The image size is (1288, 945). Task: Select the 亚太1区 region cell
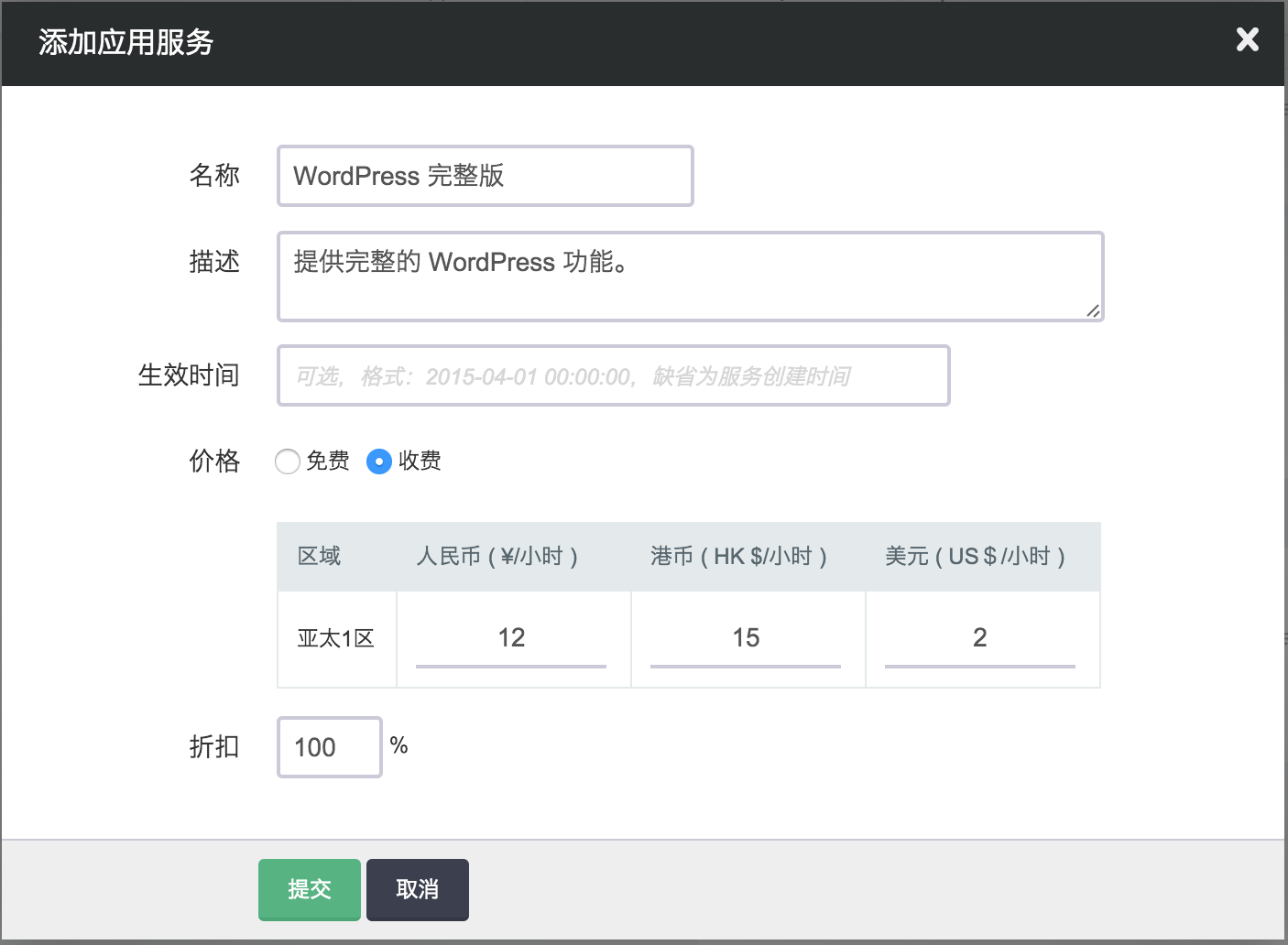[x=336, y=638]
